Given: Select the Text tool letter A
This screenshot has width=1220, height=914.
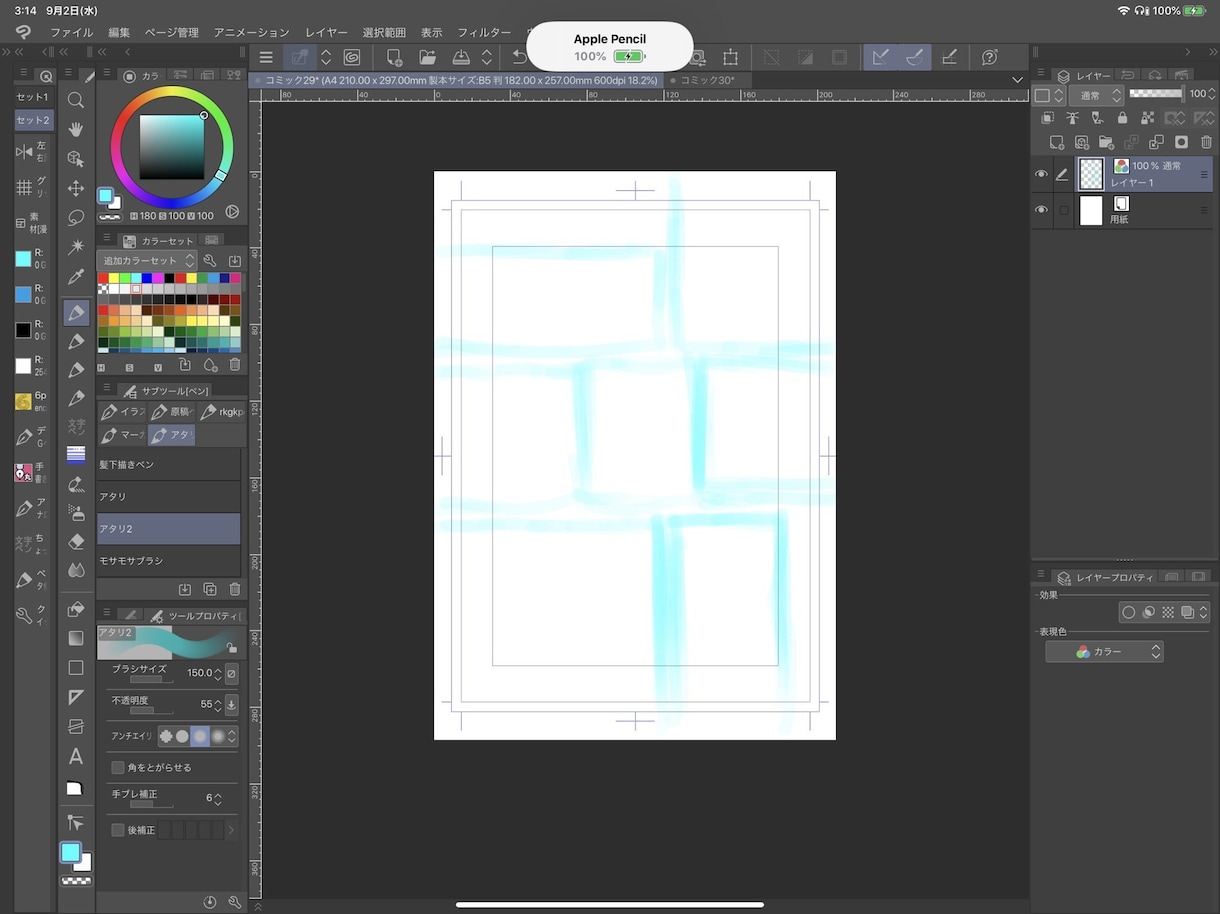Looking at the screenshot, I should (76, 756).
